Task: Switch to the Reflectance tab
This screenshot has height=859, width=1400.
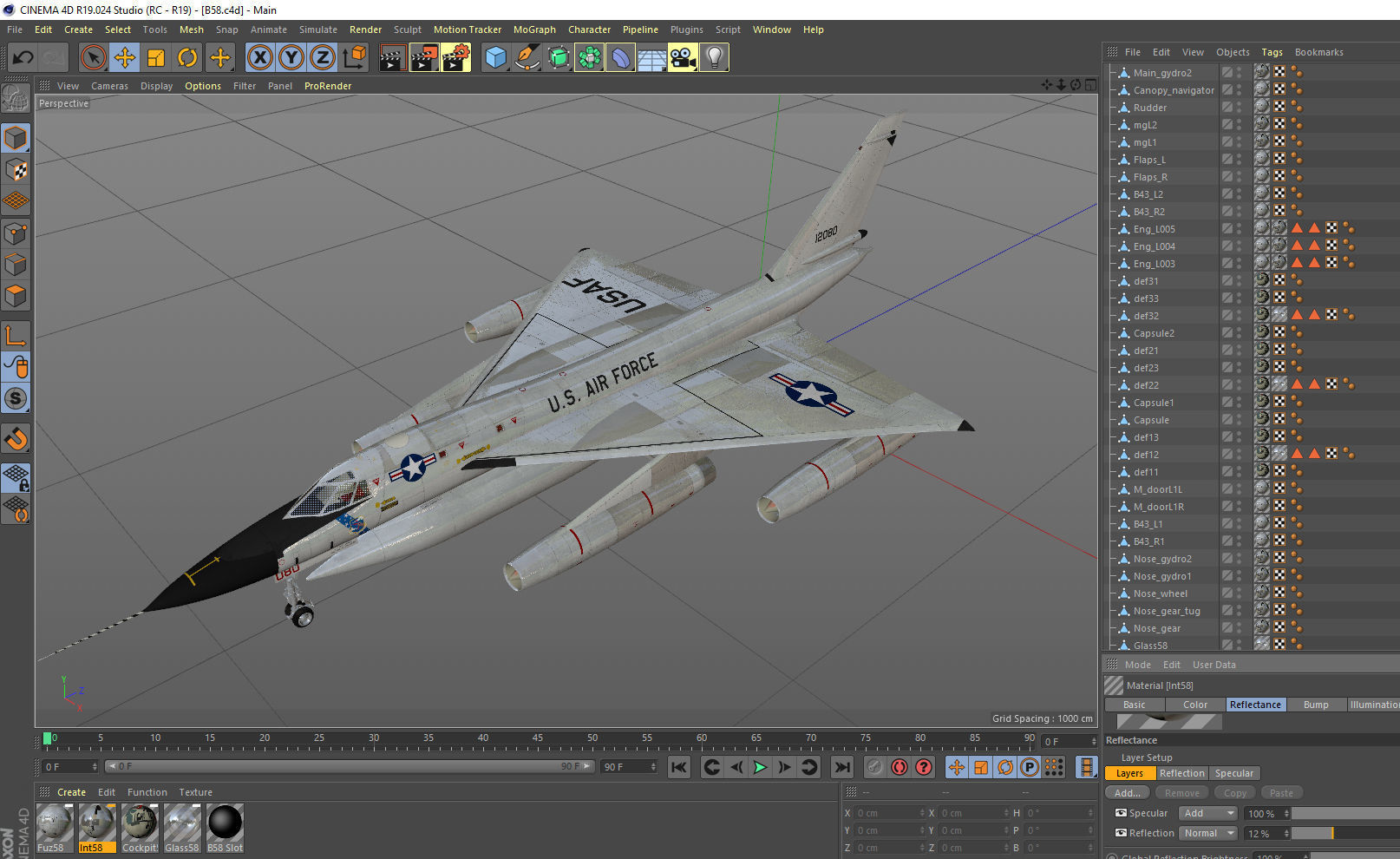Action: (1255, 705)
